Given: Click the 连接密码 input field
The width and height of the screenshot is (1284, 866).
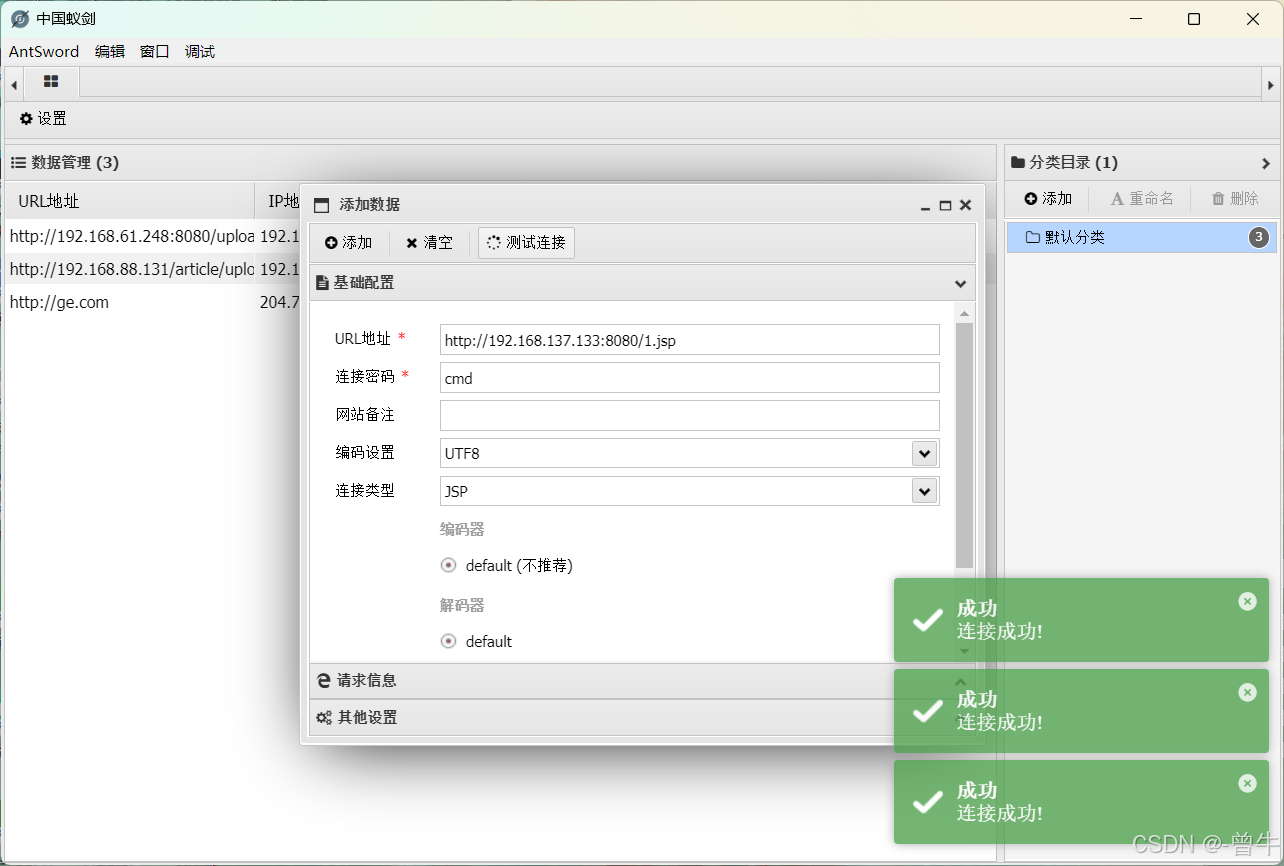Looking at the screenshot, I should (690, 378).
